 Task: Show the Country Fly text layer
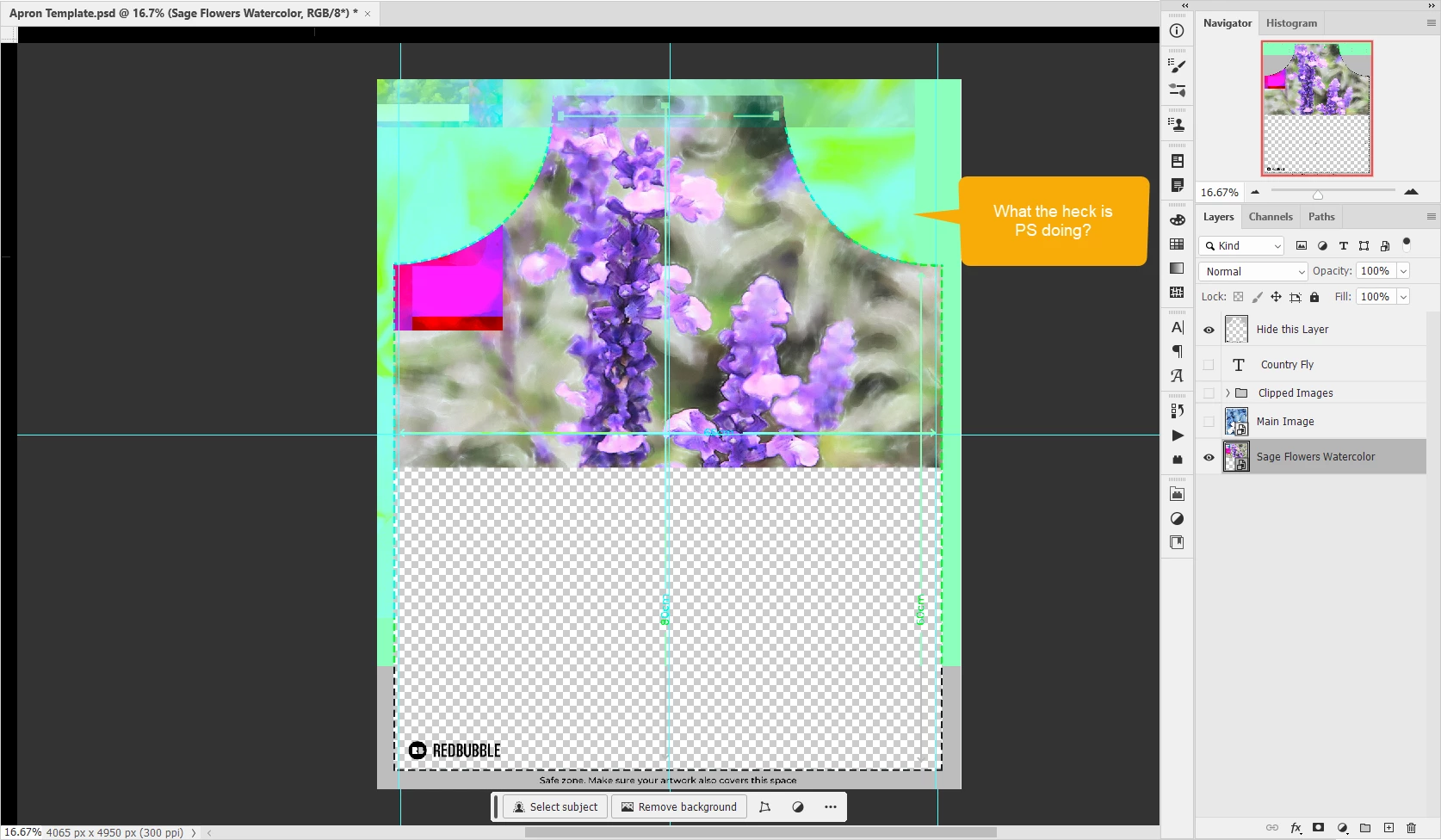coord(1209,365)
